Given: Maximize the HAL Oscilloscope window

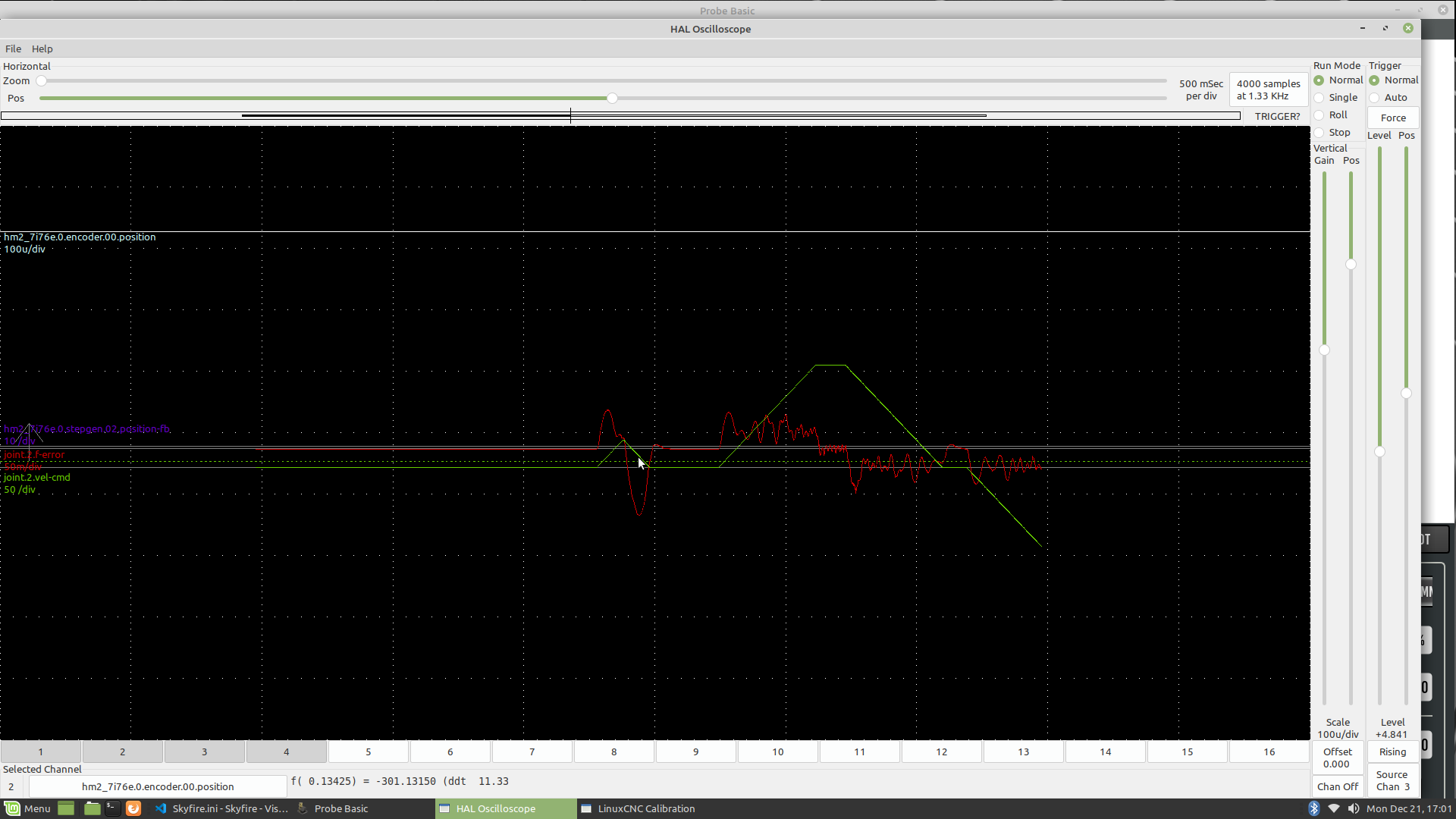Looking at the screenshot, I should point(1385,28).
